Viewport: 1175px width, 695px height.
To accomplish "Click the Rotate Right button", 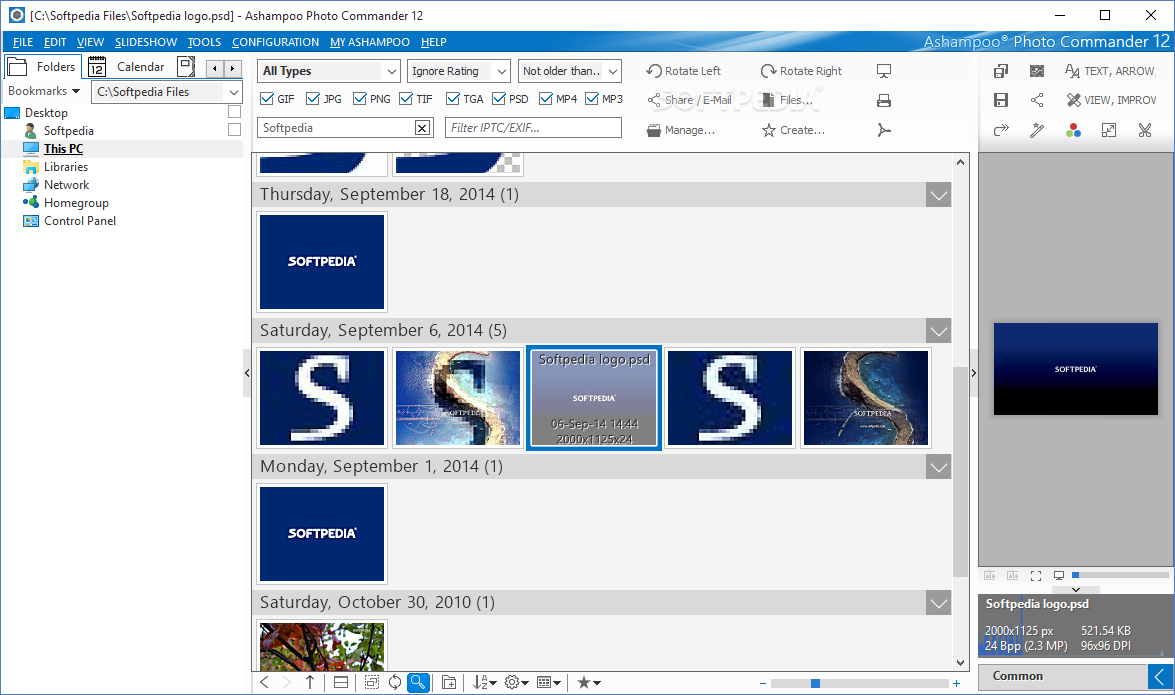I will point(801,71).
